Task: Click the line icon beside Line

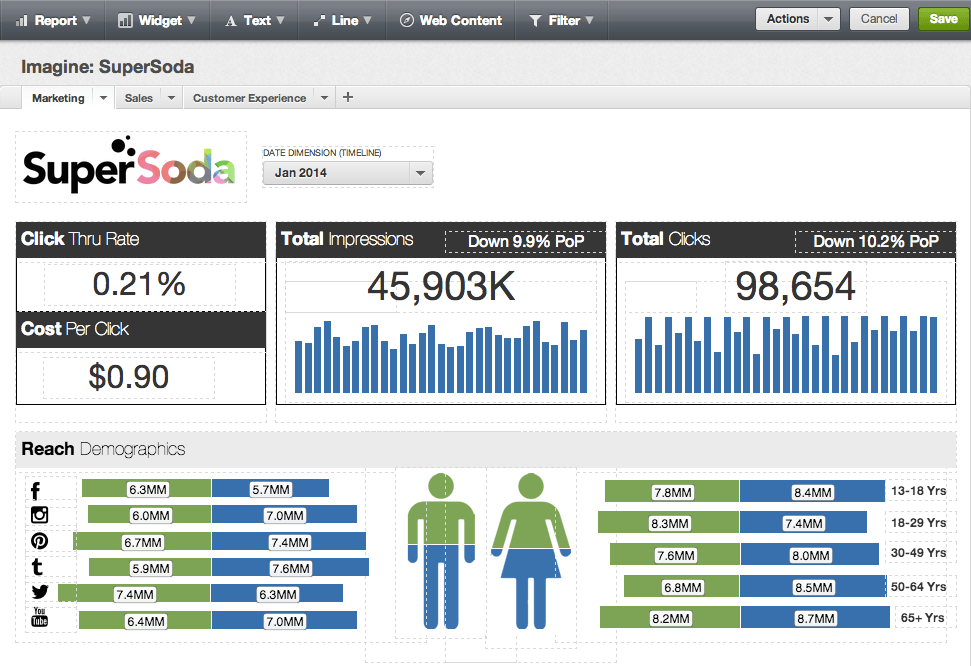Action: (x=319, y=21)
